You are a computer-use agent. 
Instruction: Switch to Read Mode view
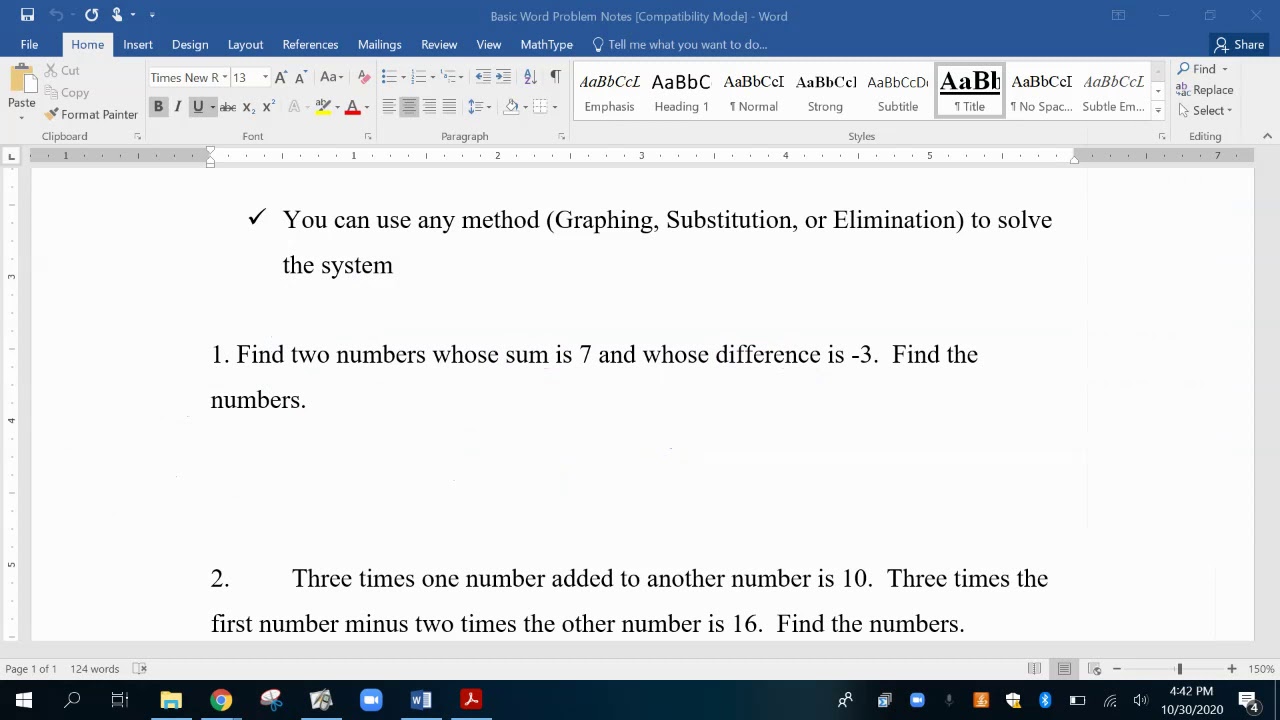(x=1035, y=669)
